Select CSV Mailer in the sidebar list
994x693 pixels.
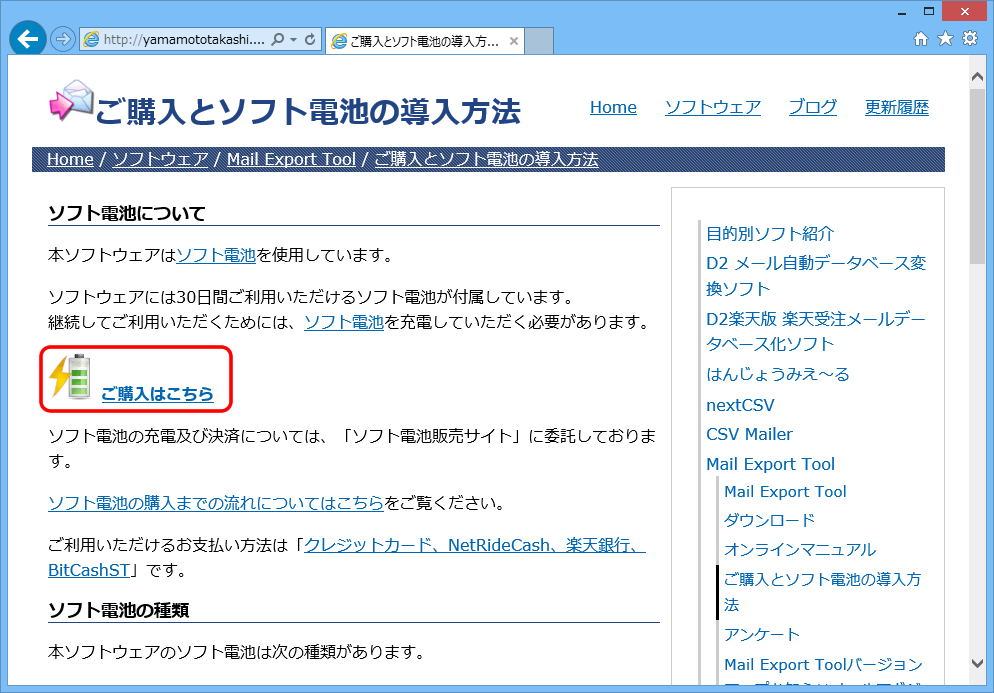(x=749, y=434)
